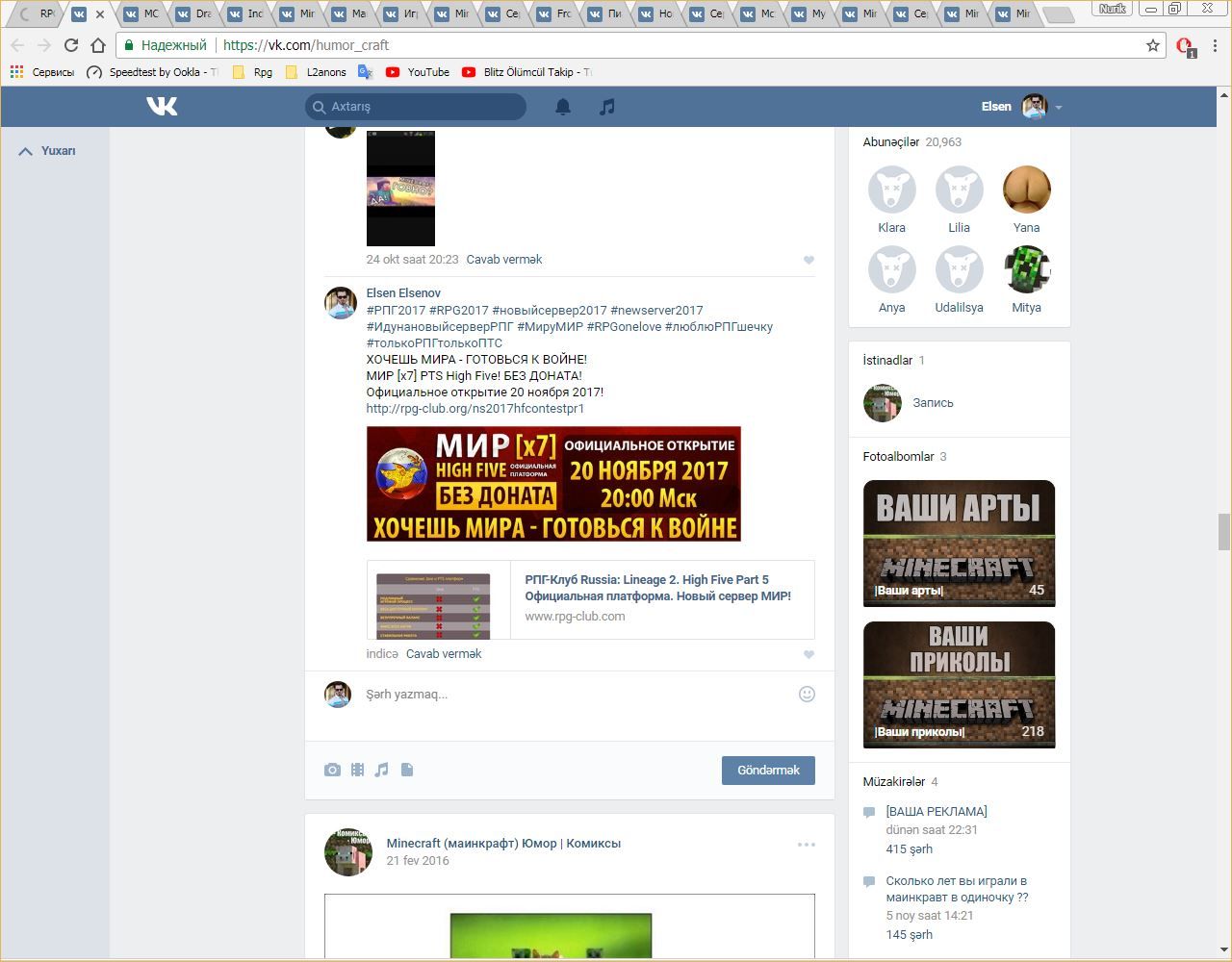Open YouTube bookmark
The image size is (1232, 962).
click(x=418, y=72)
